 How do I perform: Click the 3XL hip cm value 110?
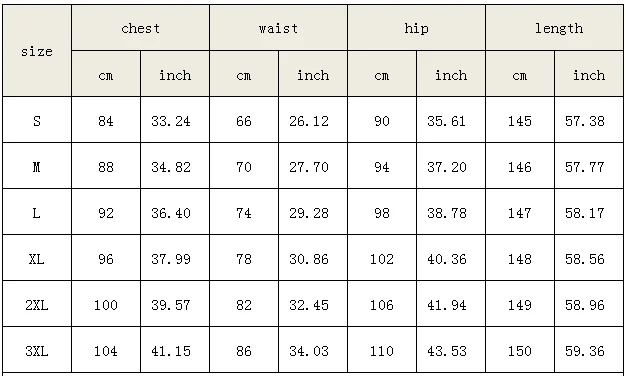[x=382, y=350]
